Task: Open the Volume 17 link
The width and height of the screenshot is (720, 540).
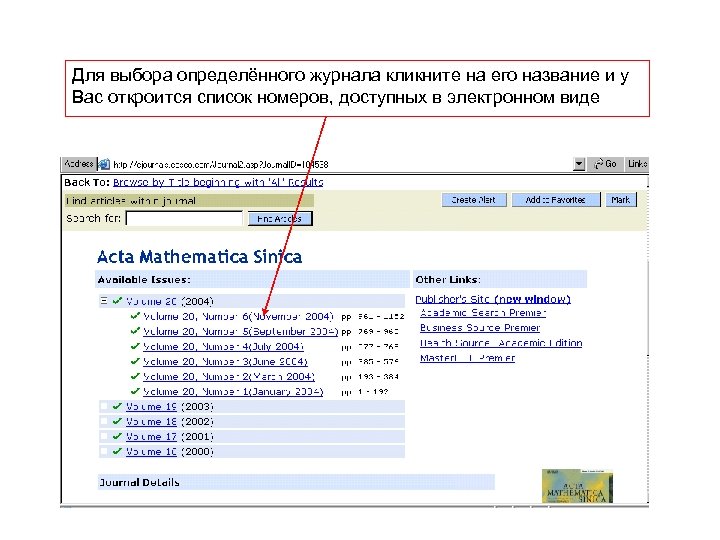Action: click(x=151, y=437)
